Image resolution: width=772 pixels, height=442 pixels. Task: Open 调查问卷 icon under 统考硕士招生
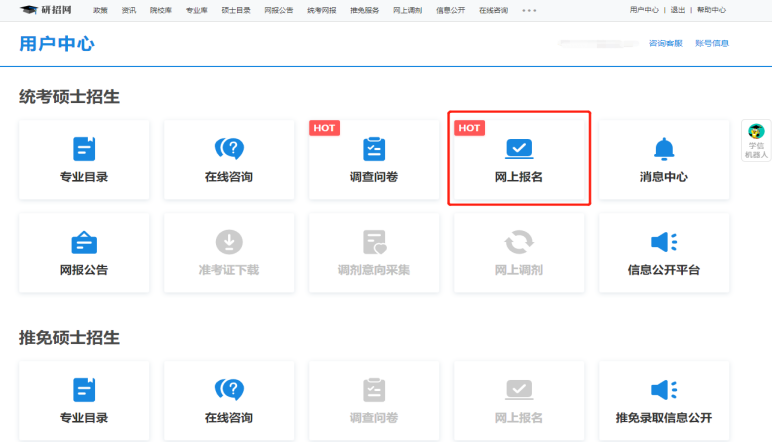click(x=374, y=149)
